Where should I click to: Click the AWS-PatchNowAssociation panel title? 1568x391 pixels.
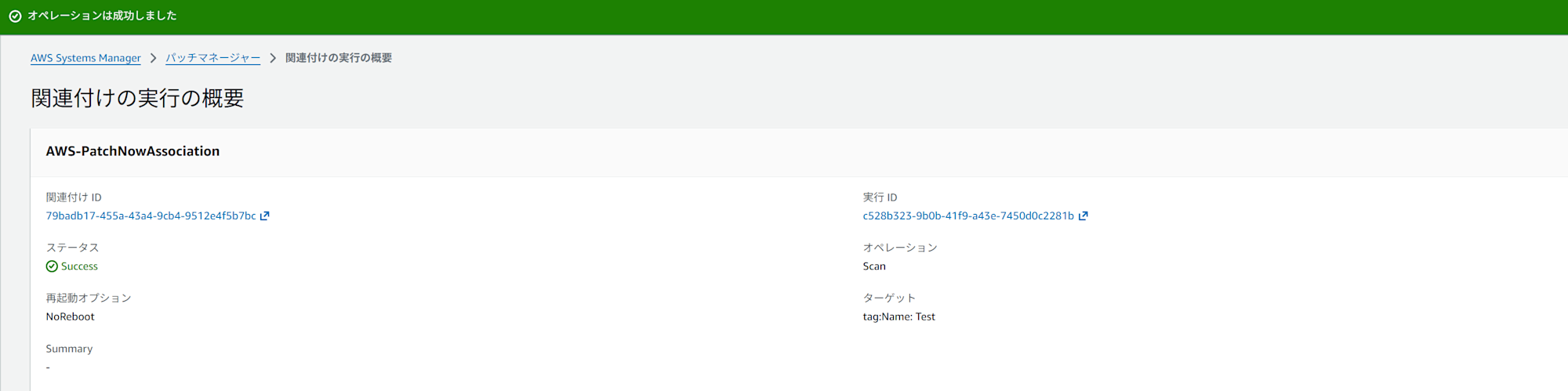tap(132, 151)
